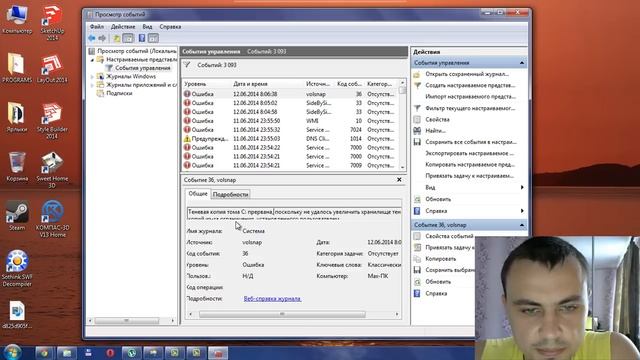Open LayOut 2014 desktop icon

pos(52,69)
